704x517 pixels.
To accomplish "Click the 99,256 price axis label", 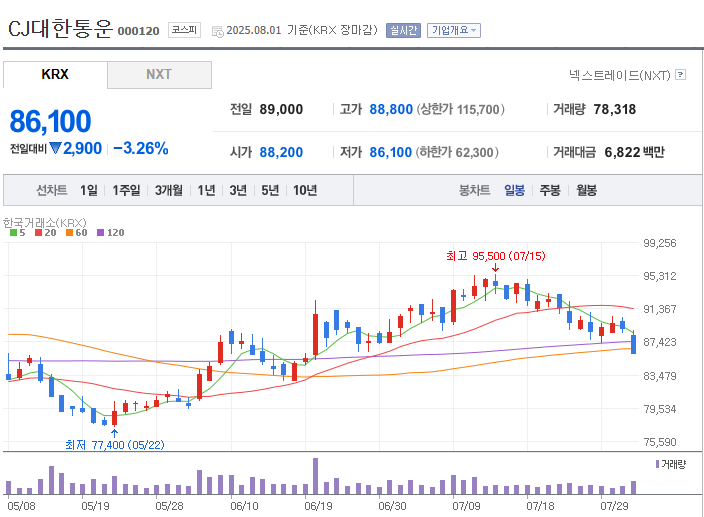I will point(660,243).
